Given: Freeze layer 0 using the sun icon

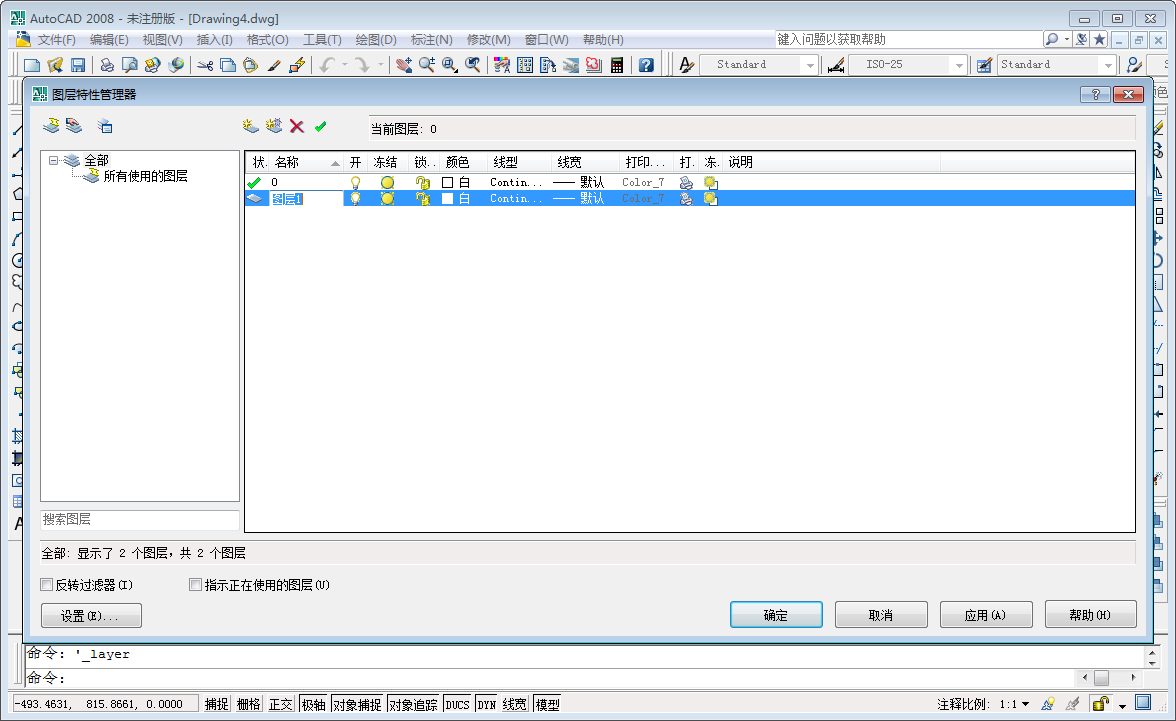Looking at the screenshot, I should point(387,182).
